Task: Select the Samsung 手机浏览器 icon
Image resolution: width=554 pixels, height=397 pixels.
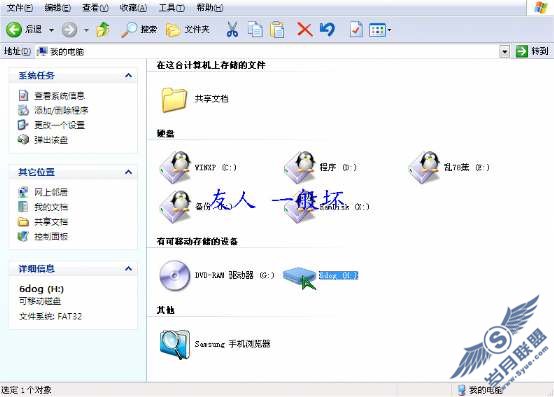Action: pyautogui.click(x=175, y=344)
